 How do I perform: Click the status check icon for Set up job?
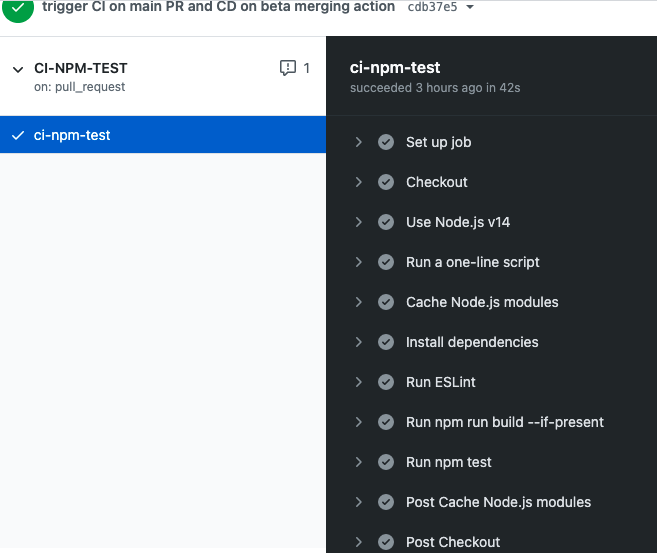pyautogui.click(x=386, y=142)
